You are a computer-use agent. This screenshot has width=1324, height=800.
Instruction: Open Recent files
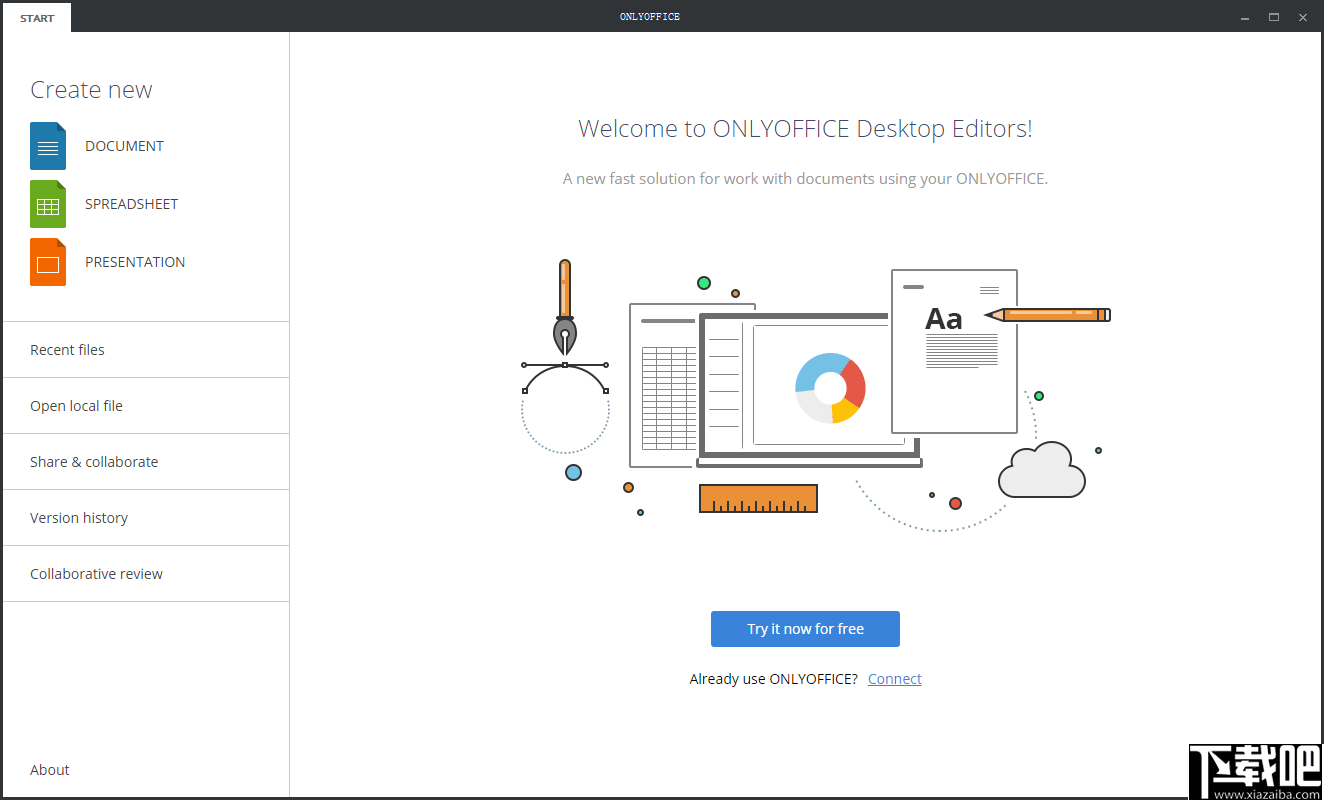(x=67, y=349)
